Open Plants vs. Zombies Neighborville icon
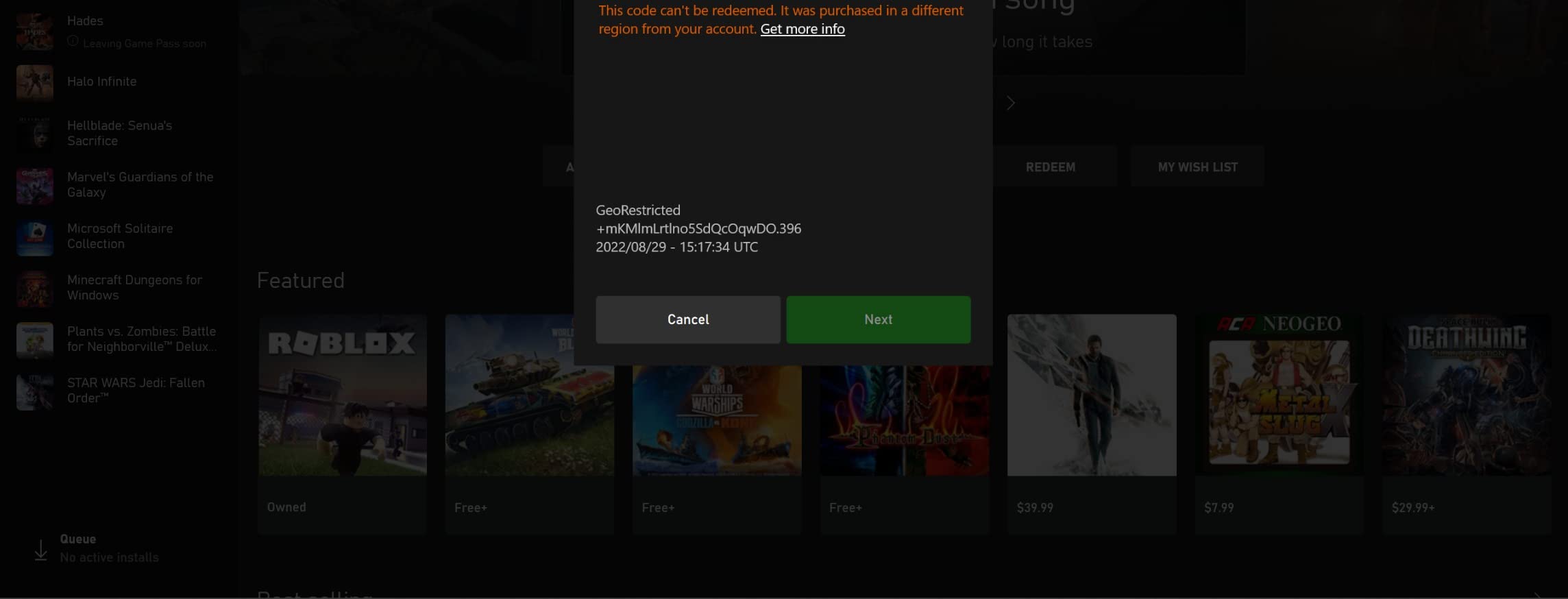 tap(35, 340)
